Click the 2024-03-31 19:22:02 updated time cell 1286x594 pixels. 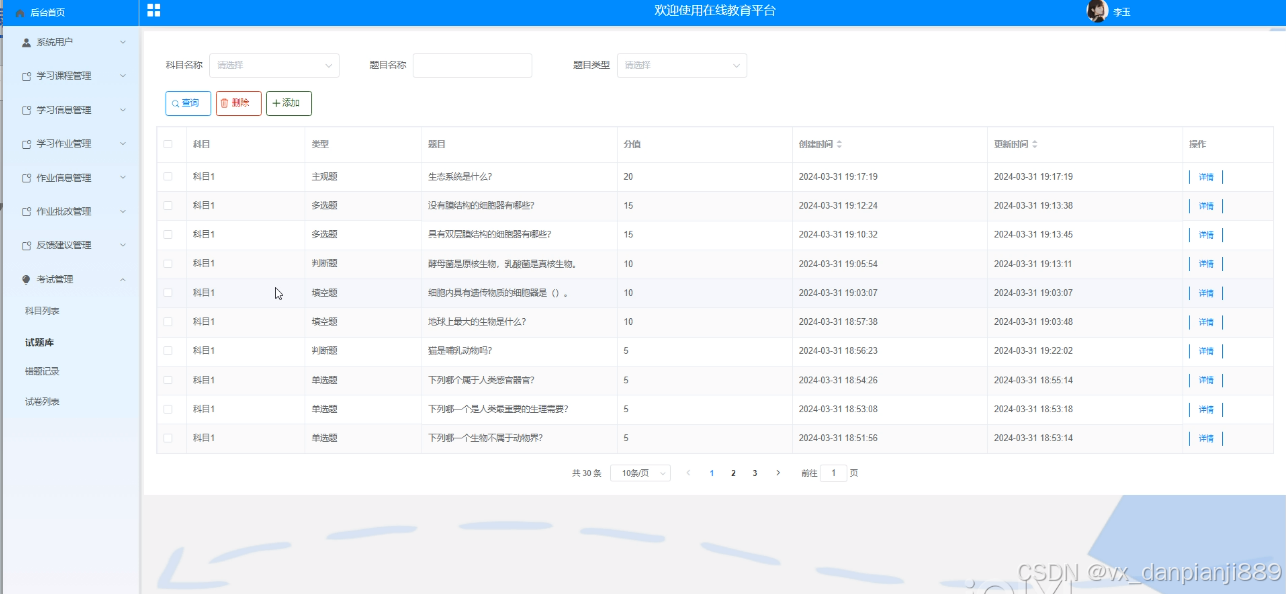(x=1033, y=352)
